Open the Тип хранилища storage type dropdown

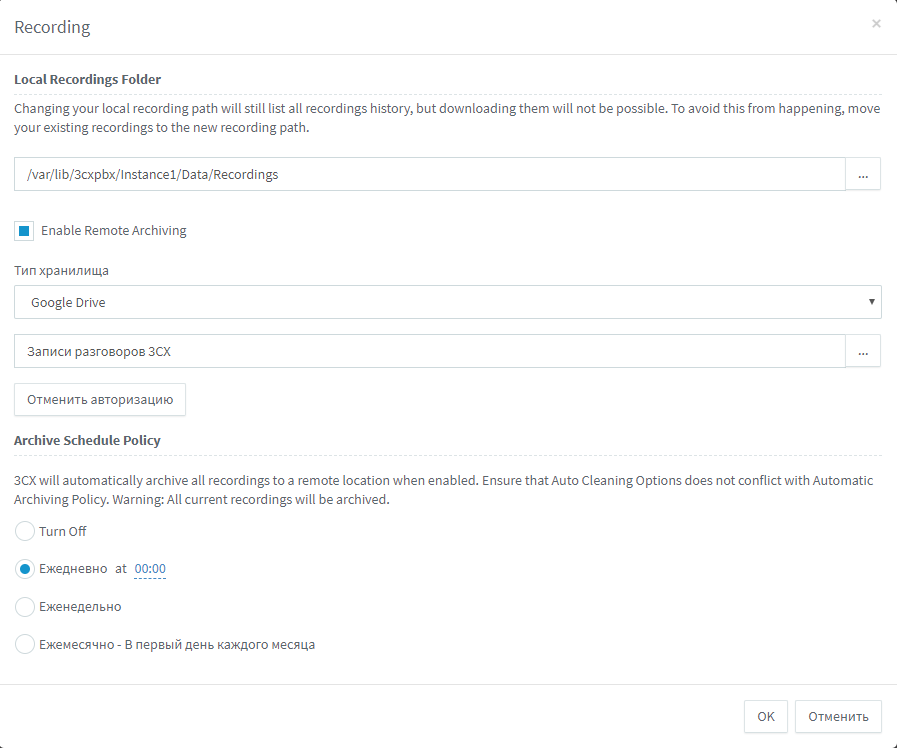[x=448, y=302]
